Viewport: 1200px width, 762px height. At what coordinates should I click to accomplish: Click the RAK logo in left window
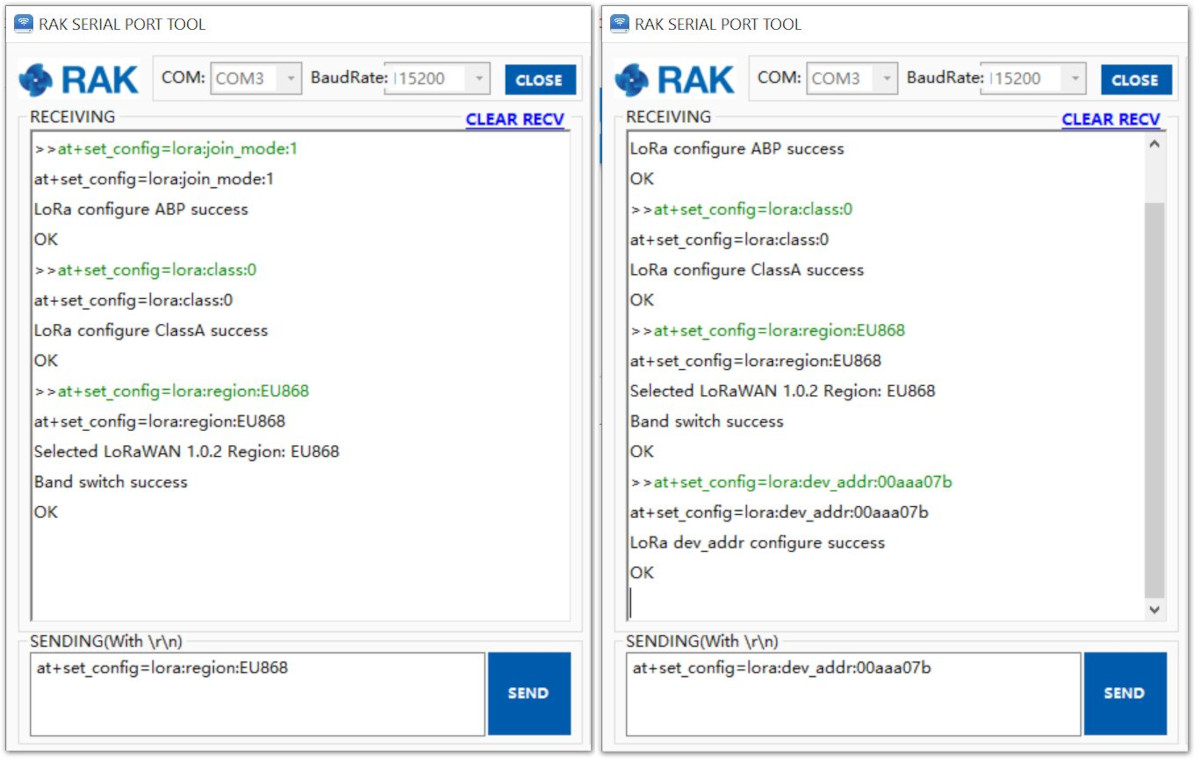coord(78,79)
